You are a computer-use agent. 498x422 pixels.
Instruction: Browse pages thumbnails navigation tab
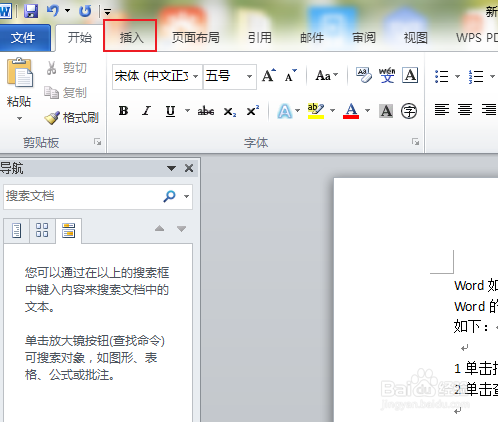coord(42,230)
